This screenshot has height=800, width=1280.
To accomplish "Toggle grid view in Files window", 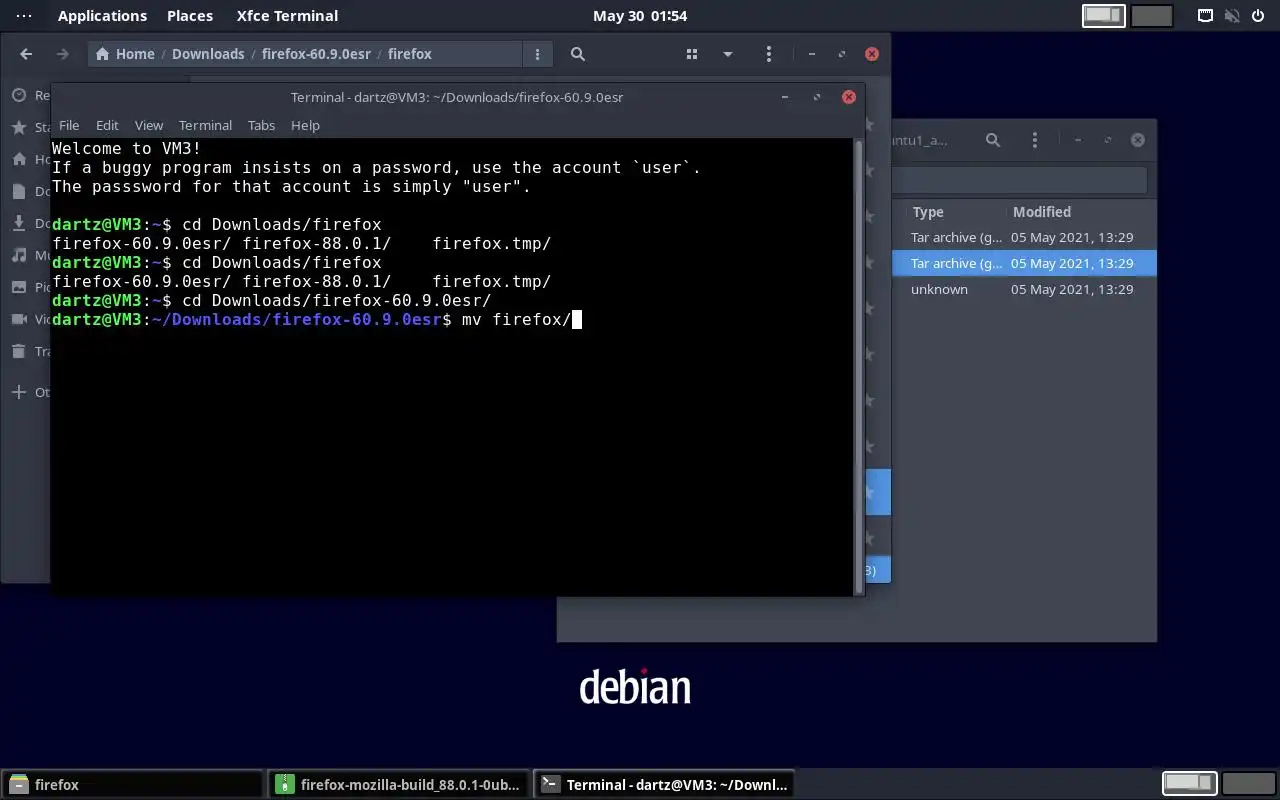I will 692,54.
